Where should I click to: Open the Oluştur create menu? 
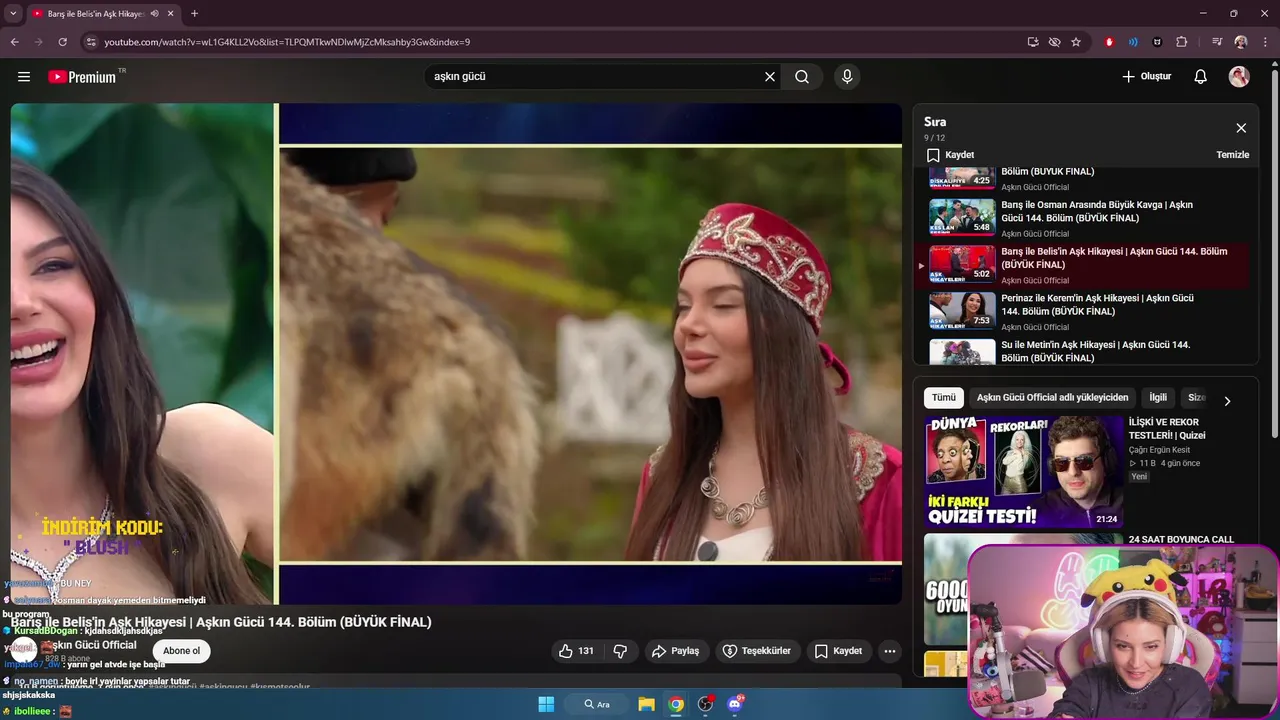point(1146,76)
